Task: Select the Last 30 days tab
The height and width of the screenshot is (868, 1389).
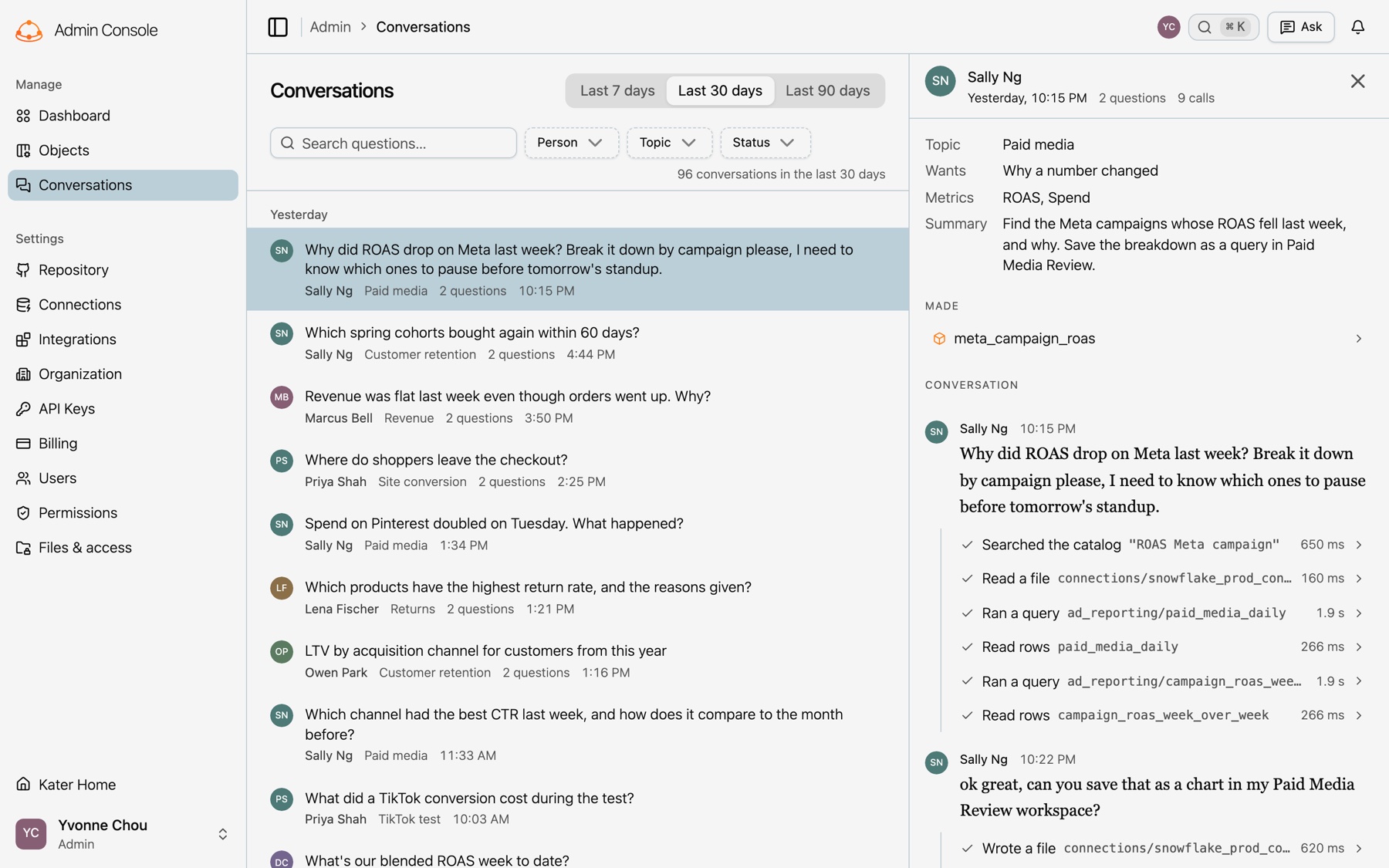Action: pyautogui.click(x=720, y=91)
